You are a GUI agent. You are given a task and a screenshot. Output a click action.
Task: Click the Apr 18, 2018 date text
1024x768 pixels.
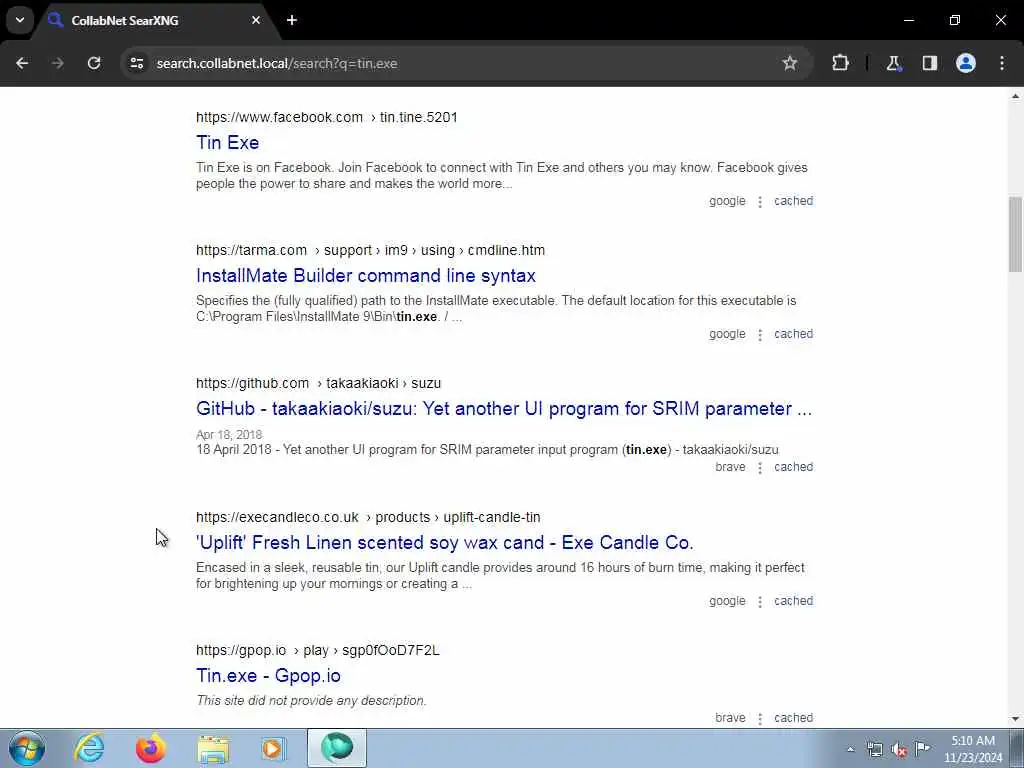click(x=229, y=435)
